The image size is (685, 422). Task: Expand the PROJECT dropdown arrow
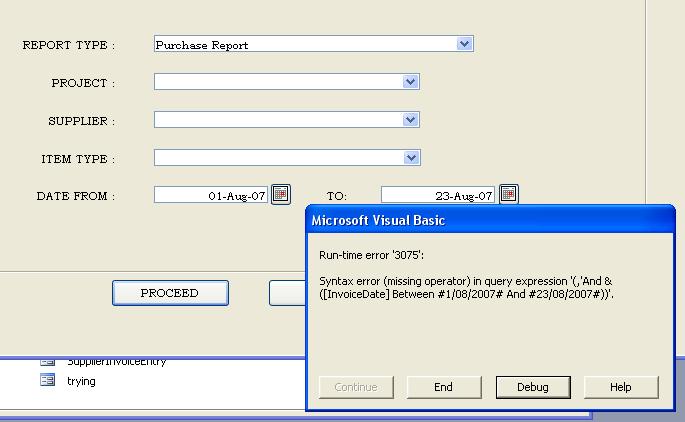coord(410,82)
